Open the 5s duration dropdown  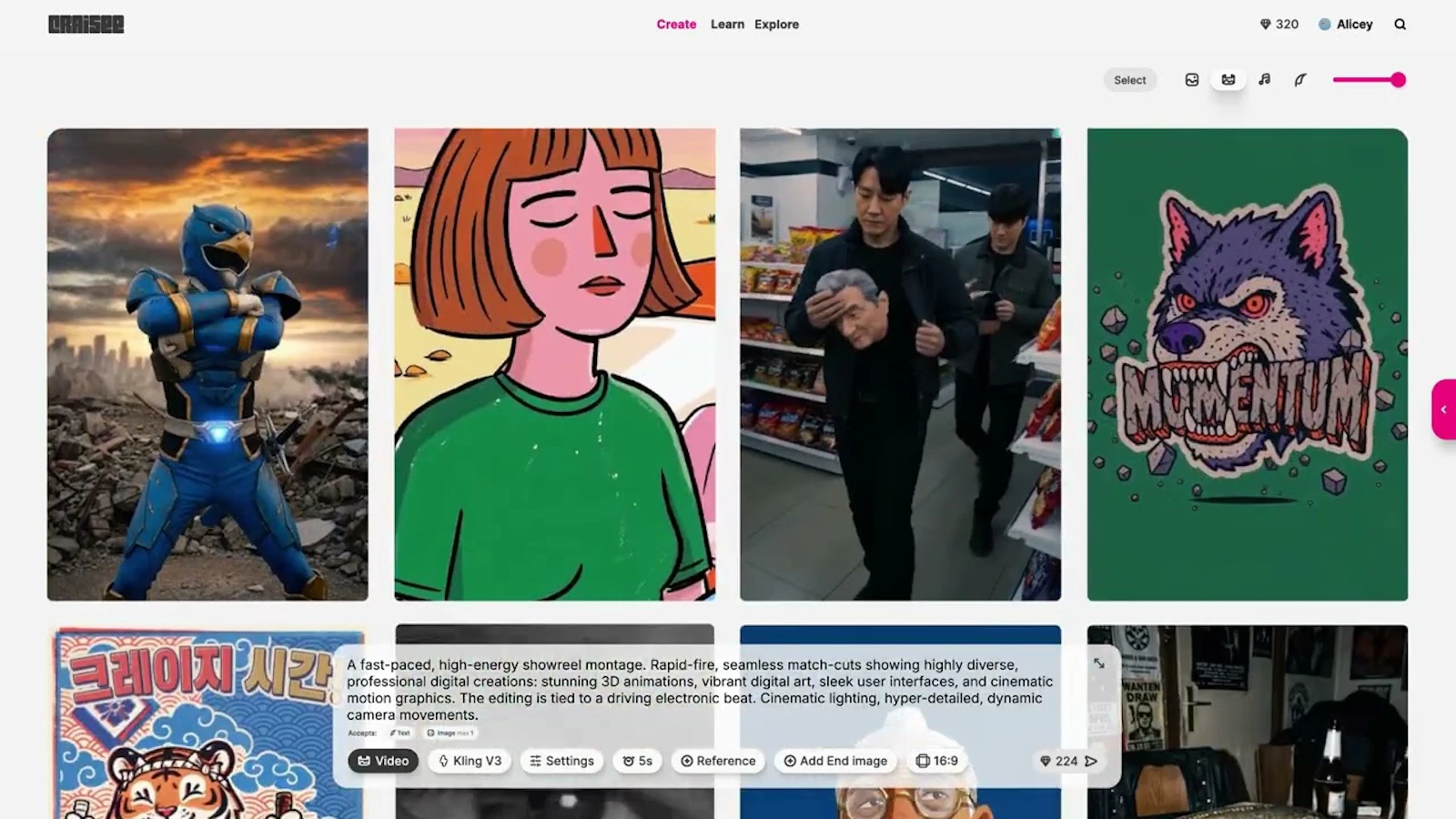637,761
